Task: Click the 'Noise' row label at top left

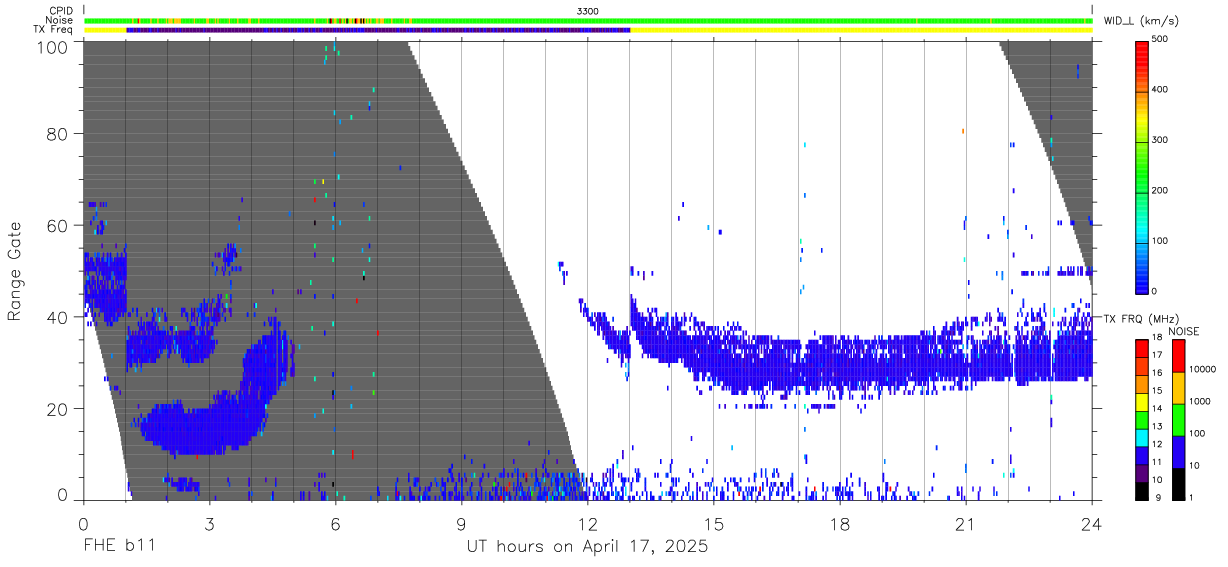Action: pos(60,20)
